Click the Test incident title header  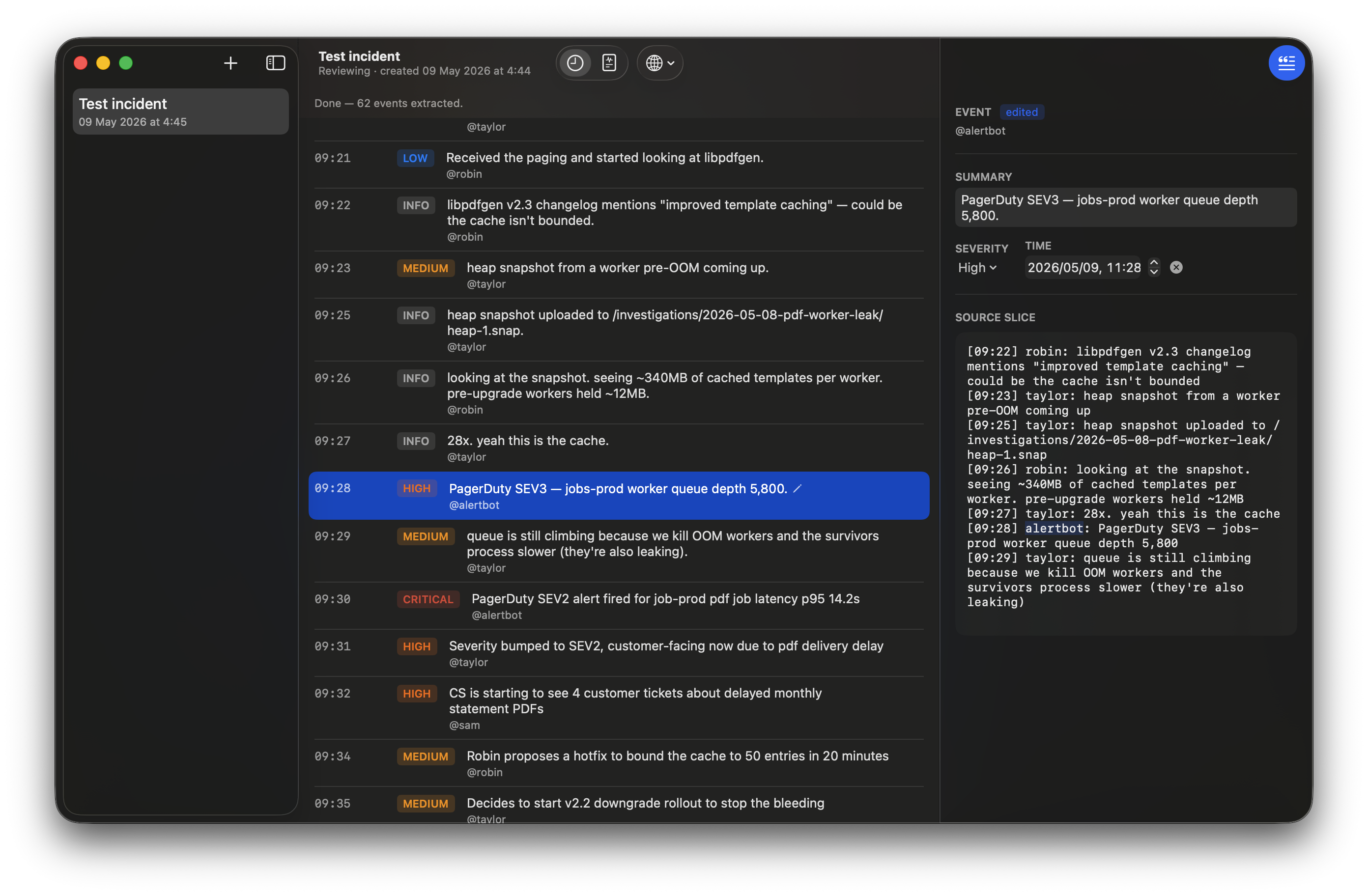point(359,56)
